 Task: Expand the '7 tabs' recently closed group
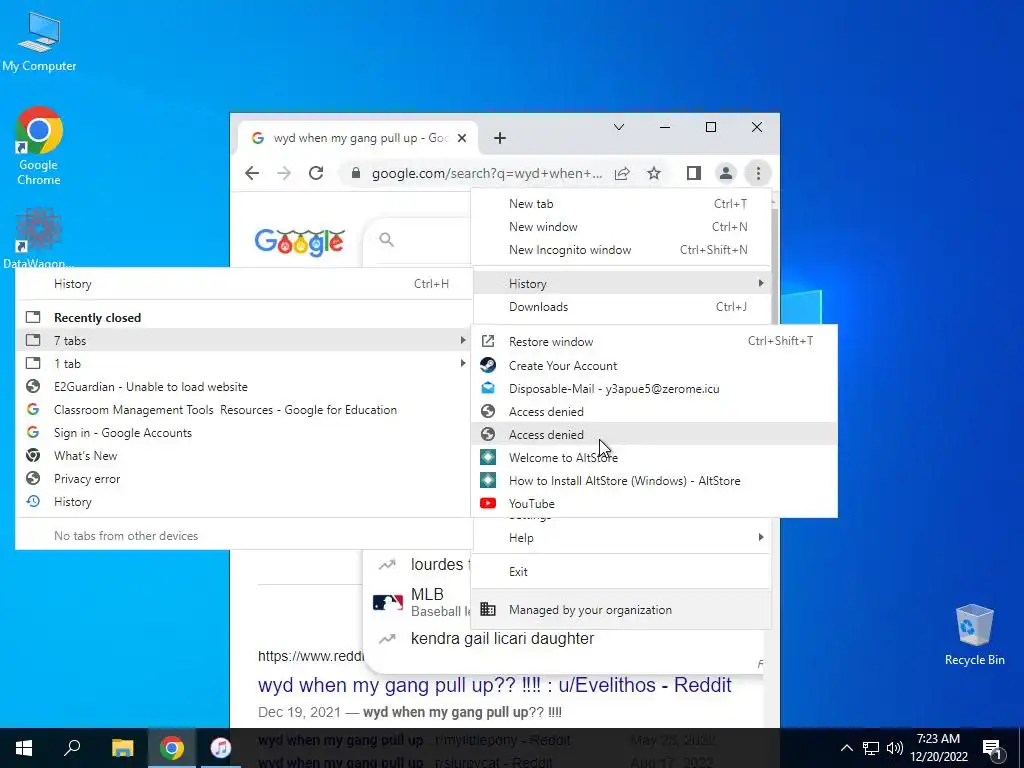(x=243, y=340)
